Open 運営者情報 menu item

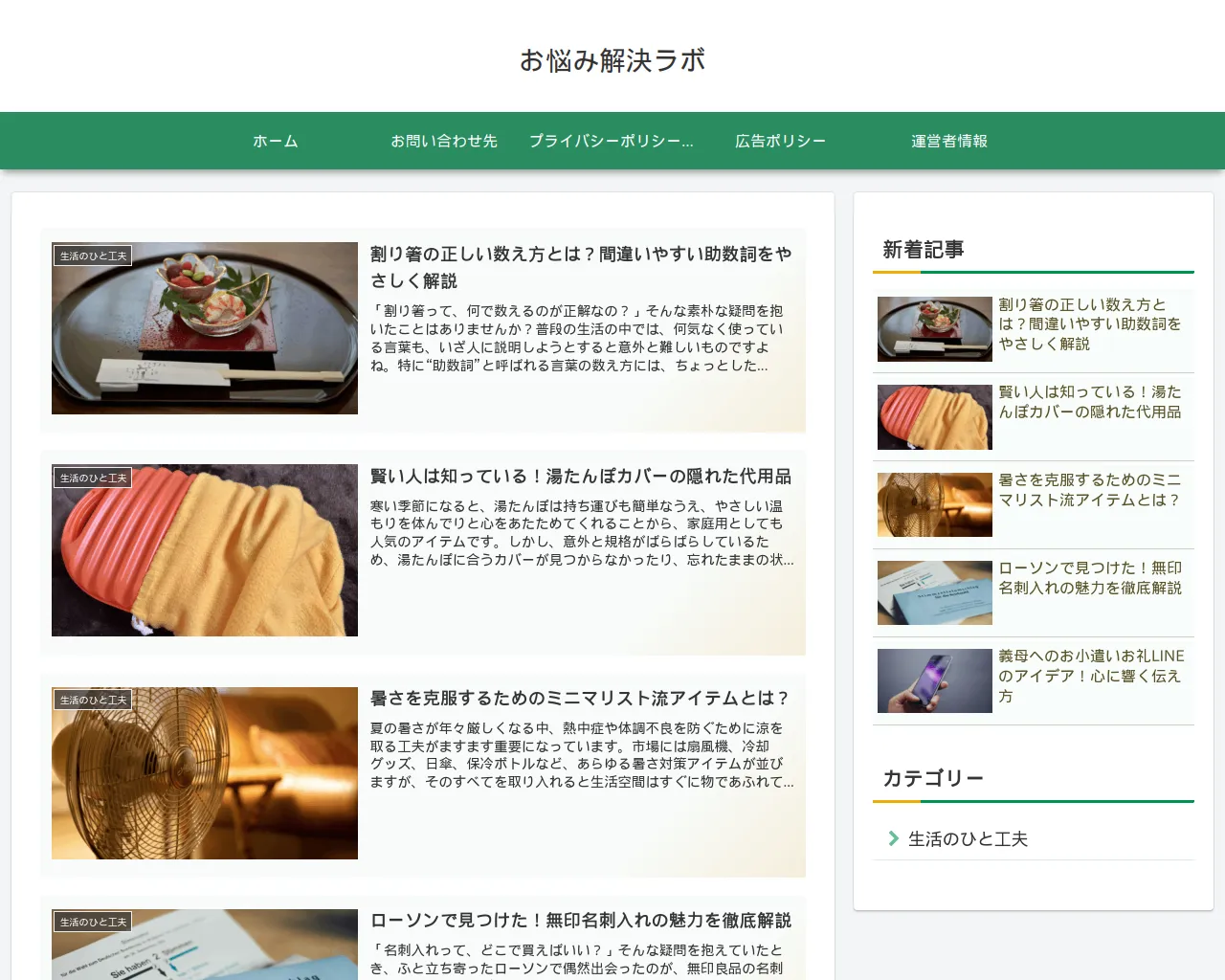pos(949,141)
